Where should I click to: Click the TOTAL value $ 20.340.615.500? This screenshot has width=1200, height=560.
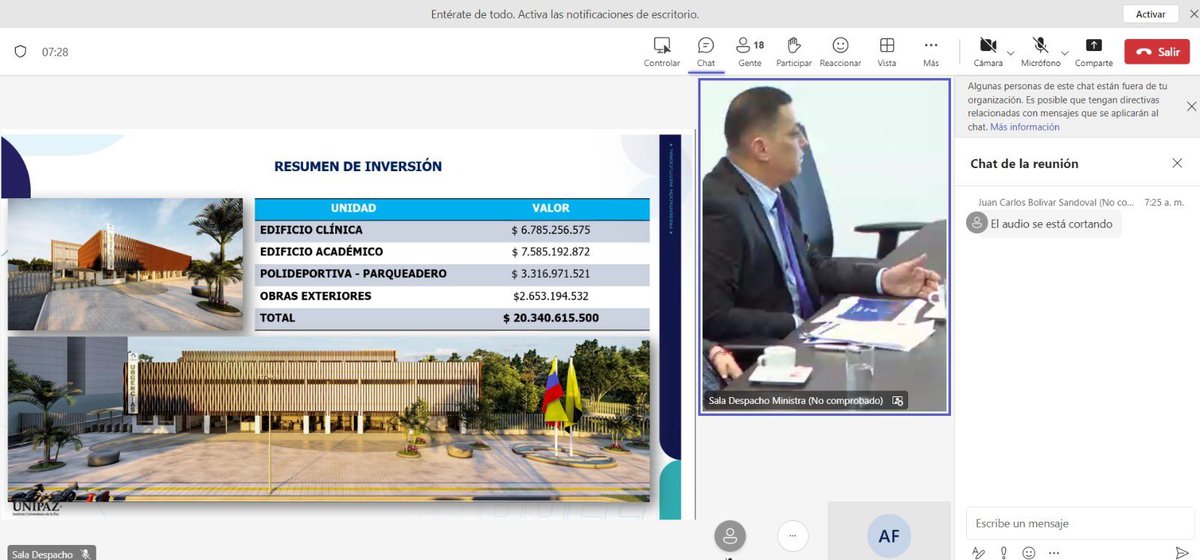click(551, 318)
